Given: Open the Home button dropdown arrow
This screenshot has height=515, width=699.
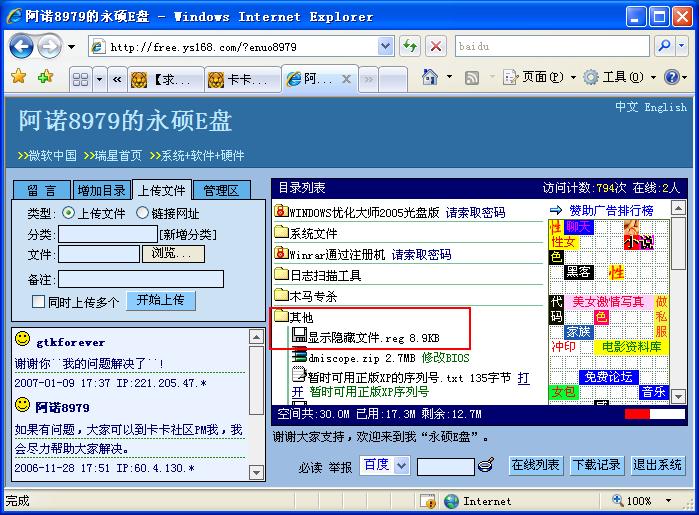Looking at the screenshot, I should point(449,77).
